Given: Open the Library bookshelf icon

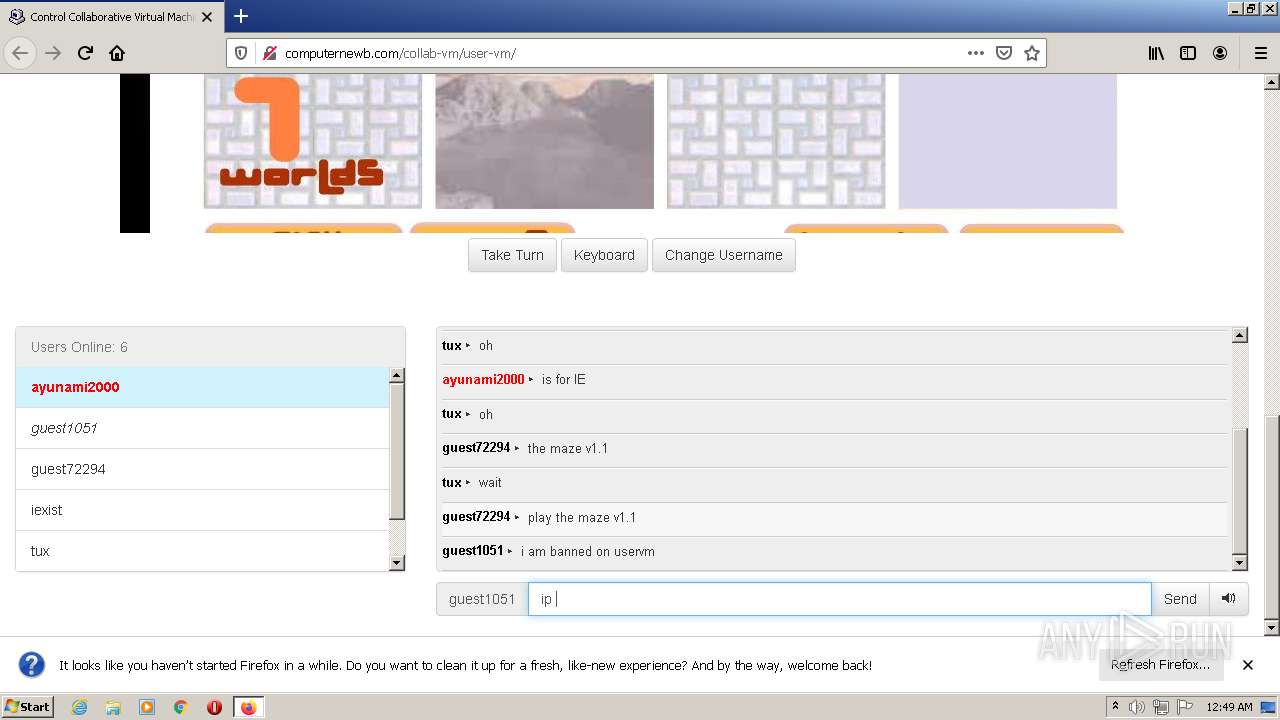Looking at the screenshot, I should 1156,53.
